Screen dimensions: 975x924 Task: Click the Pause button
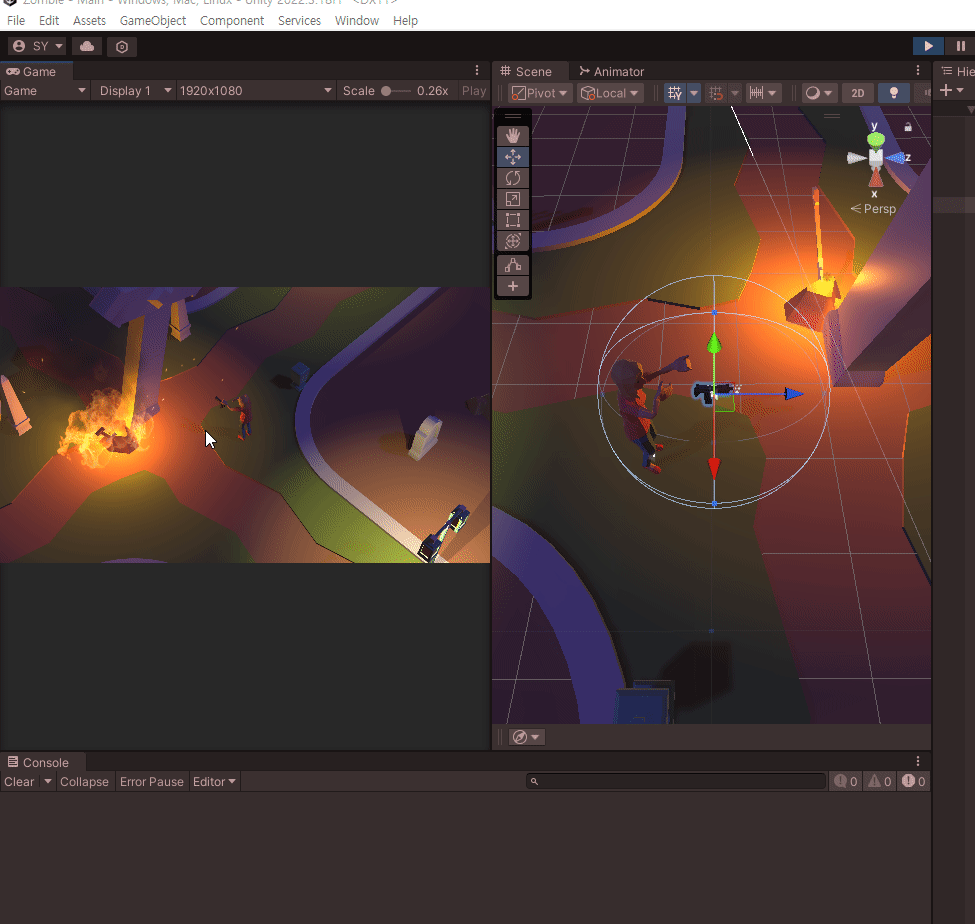pyautogui.click(x=960, y=46)
